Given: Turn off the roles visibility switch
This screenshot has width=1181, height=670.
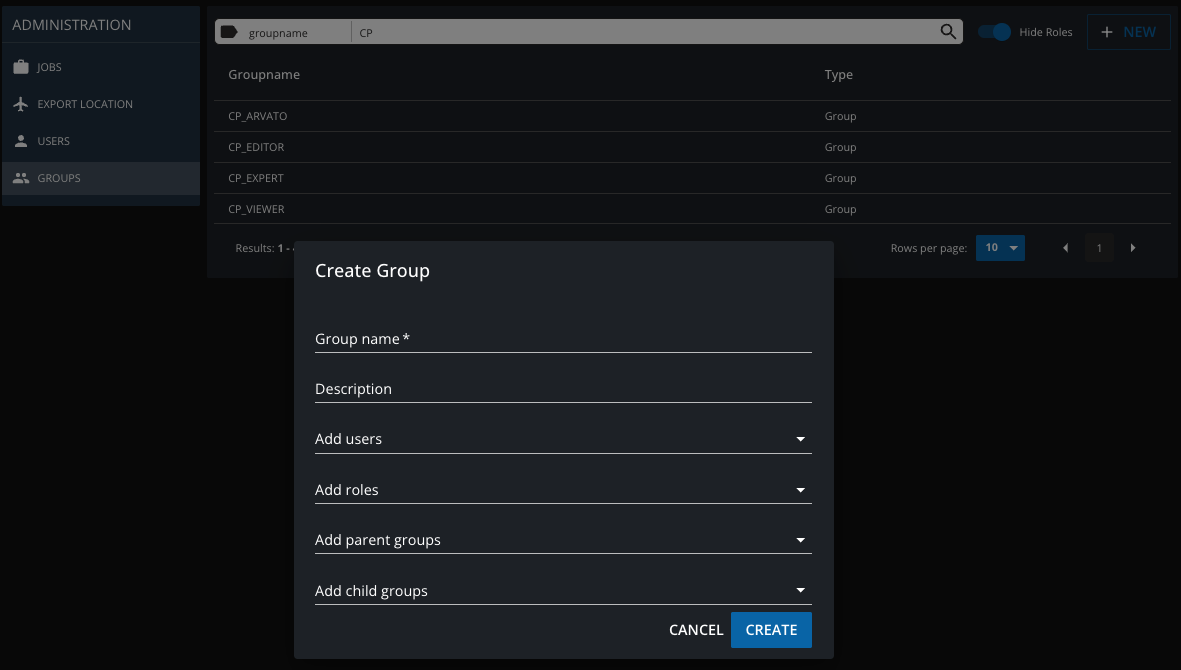Looking at the screenshot, I should [x=995, y=31].
